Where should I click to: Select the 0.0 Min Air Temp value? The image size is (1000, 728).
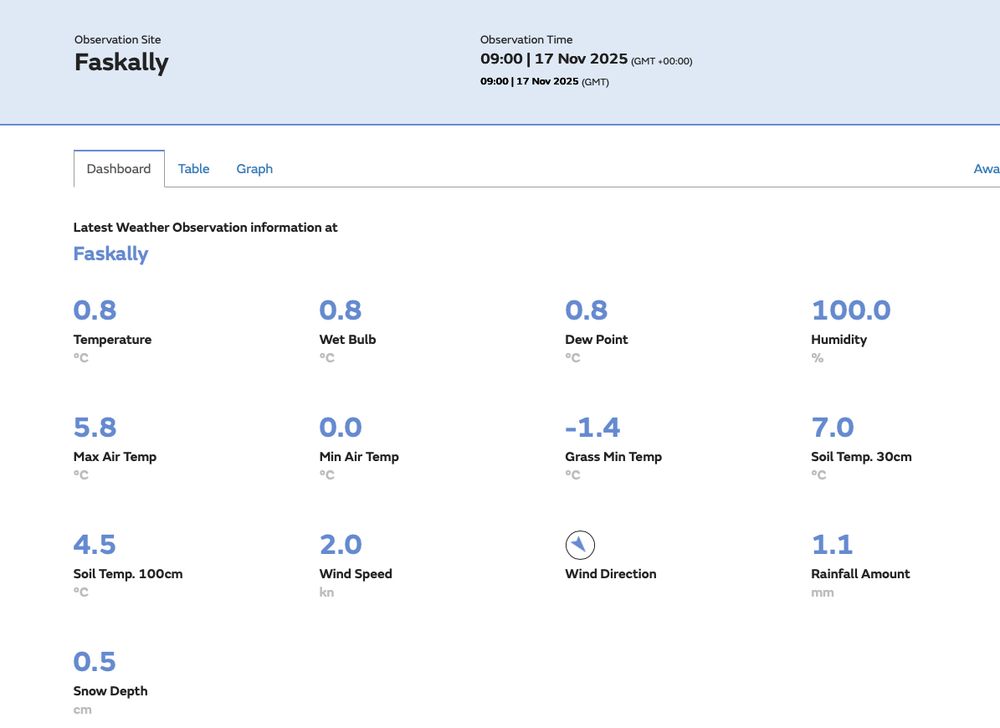click(x=340, y=427)
